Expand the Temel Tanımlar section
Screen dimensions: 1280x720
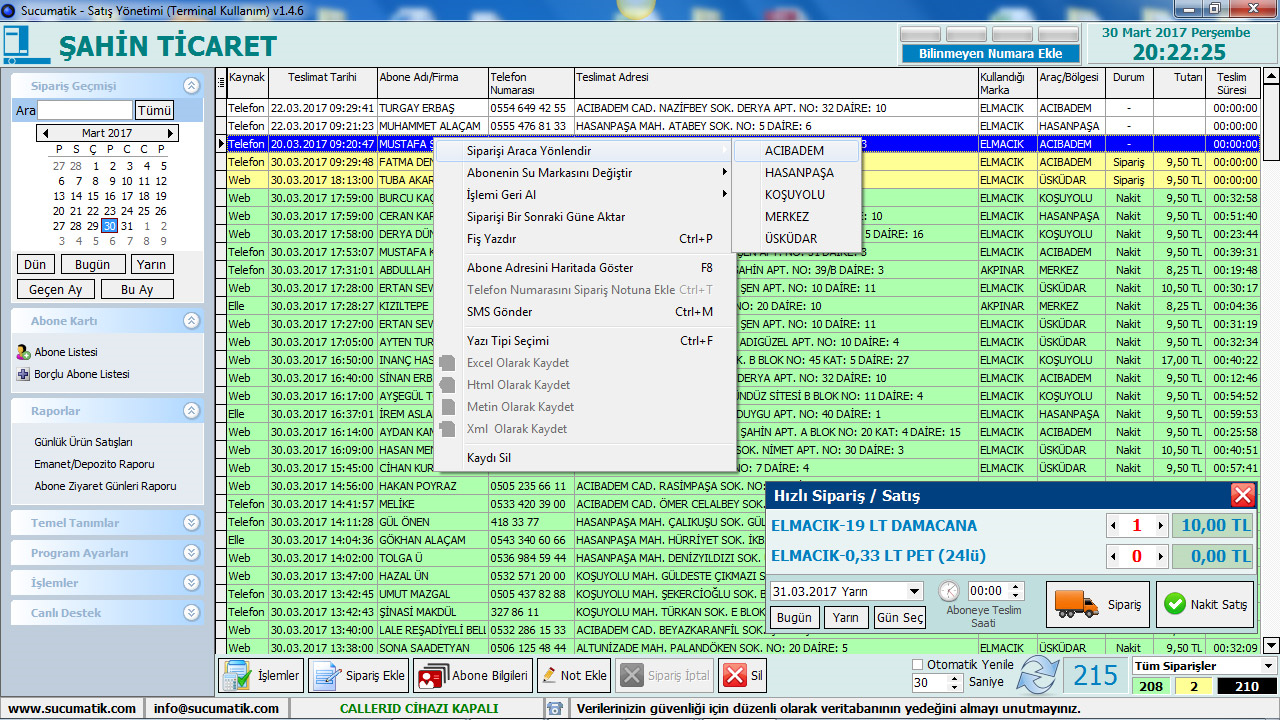pyautogui.click(x=191, y=522)
